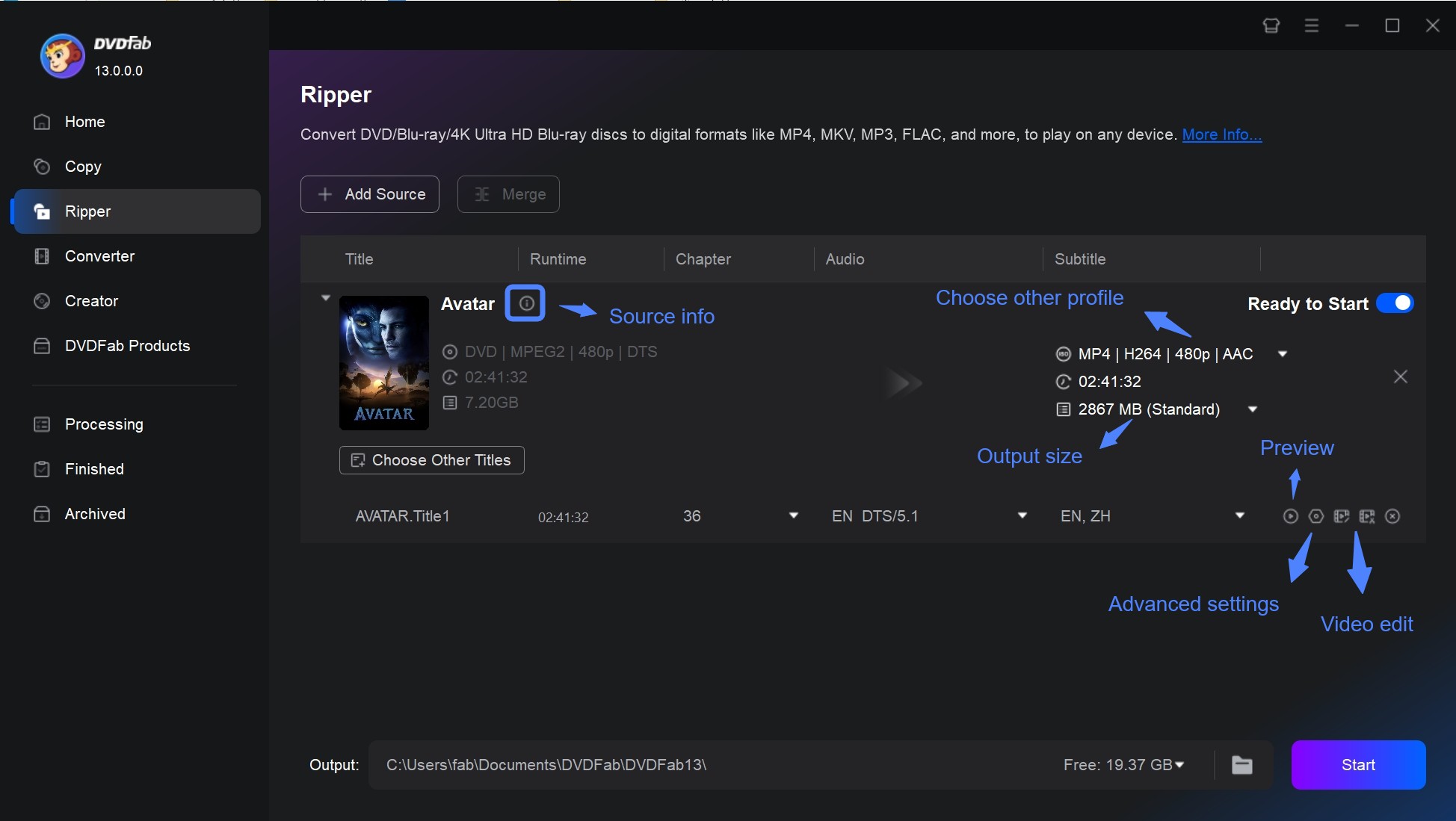Click the output folder icon near path
The width and height of the screenshot is (1456, 821).
[1242, 763]
